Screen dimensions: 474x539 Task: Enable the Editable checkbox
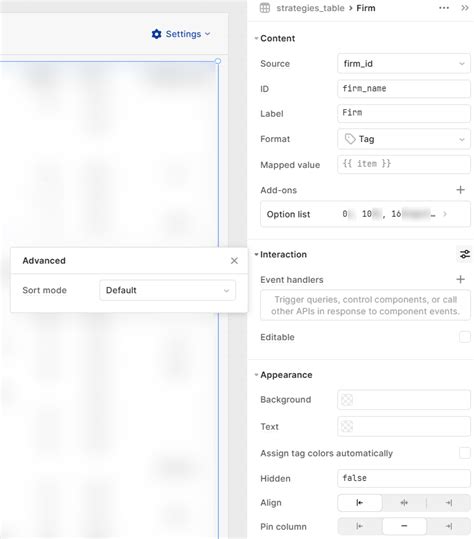(464, 337)
